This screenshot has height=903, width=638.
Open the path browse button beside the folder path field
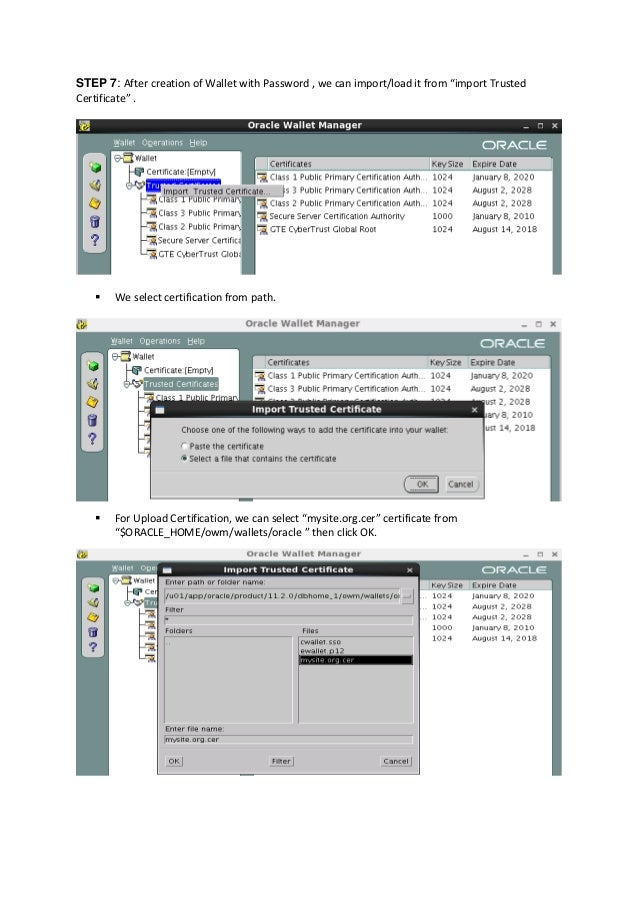[407, 596]
